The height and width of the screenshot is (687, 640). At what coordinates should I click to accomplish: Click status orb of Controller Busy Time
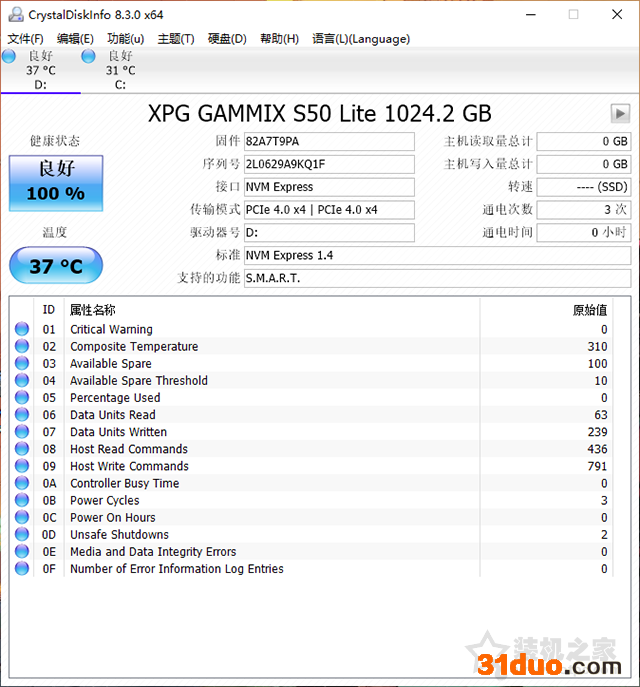pyautogui.click(x=22, y=482)
